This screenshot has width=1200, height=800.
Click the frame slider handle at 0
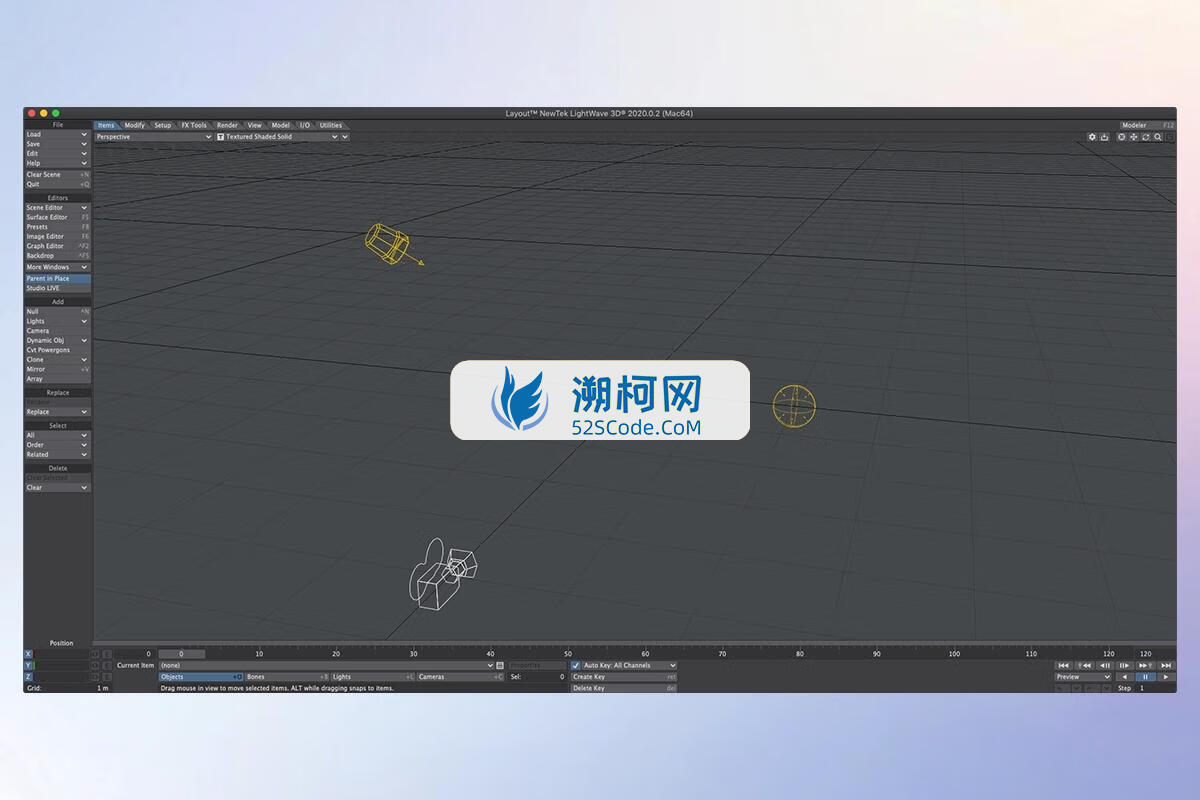(182, 654)
